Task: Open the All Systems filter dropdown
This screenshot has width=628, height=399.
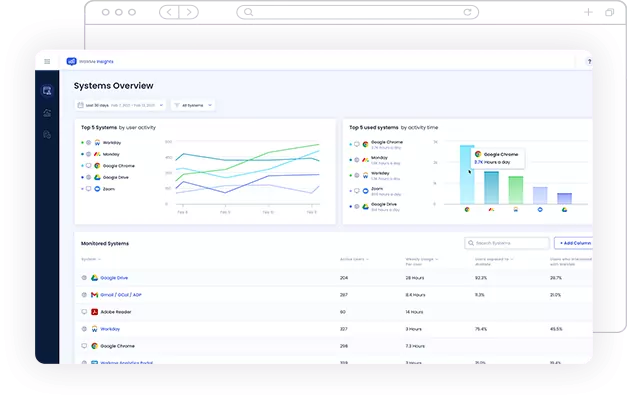Action: coord(193,105)
